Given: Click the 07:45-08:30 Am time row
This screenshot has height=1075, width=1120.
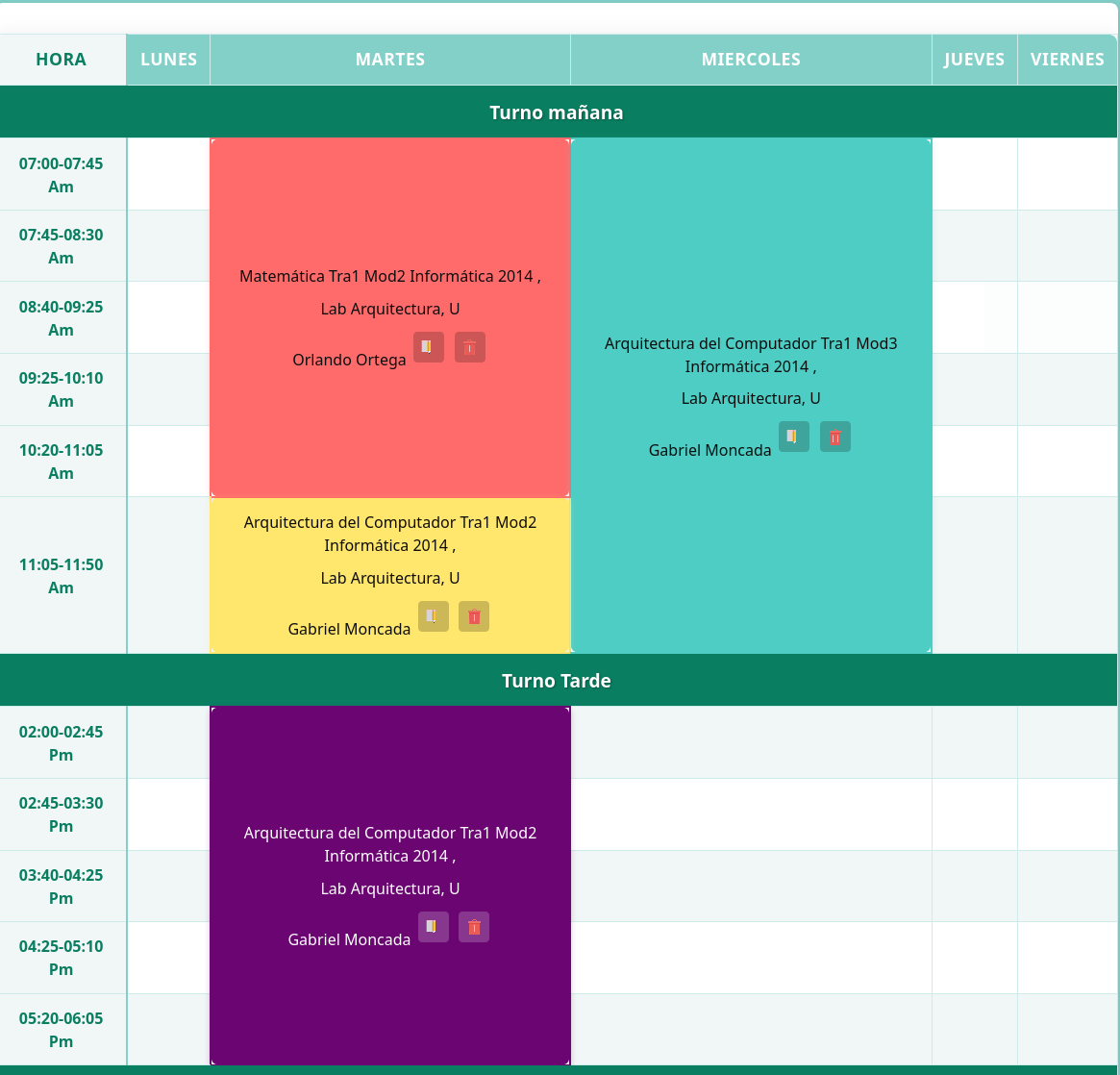Looking at the screenshot, I should coord(62,246).
